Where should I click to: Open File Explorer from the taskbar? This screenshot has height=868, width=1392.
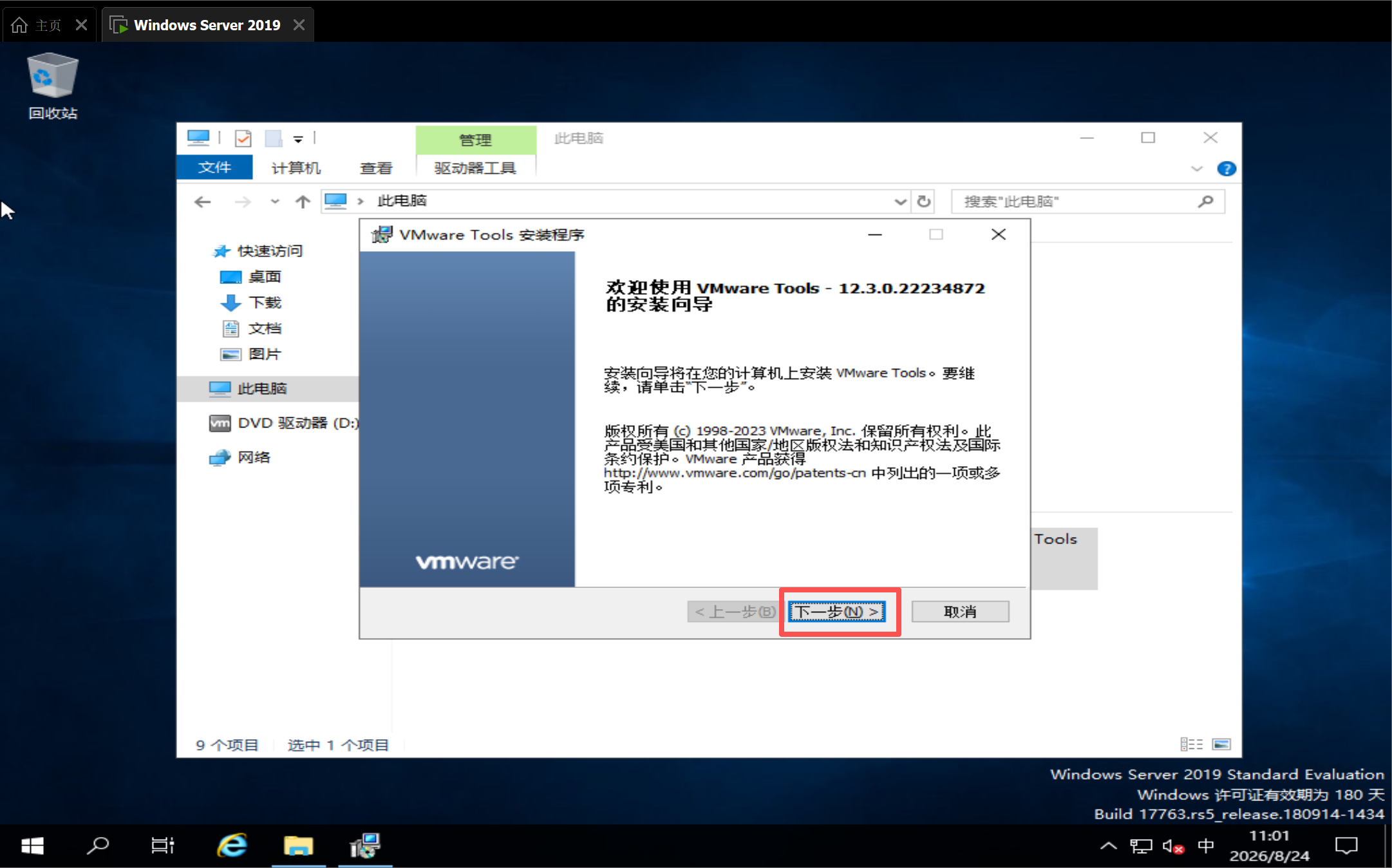click(x=298, y=846)
